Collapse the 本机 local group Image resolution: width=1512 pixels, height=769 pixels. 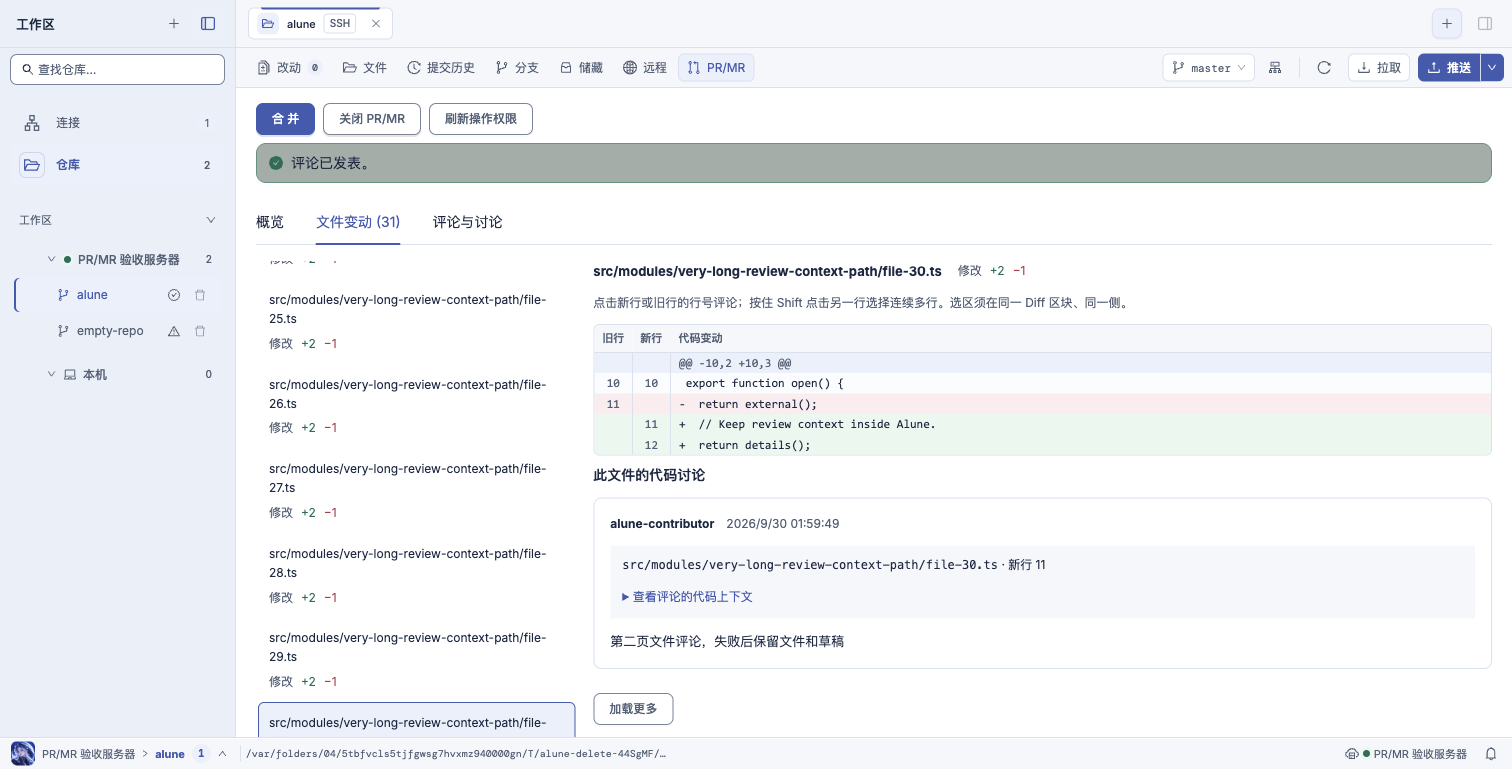click(x=52, y=374)
